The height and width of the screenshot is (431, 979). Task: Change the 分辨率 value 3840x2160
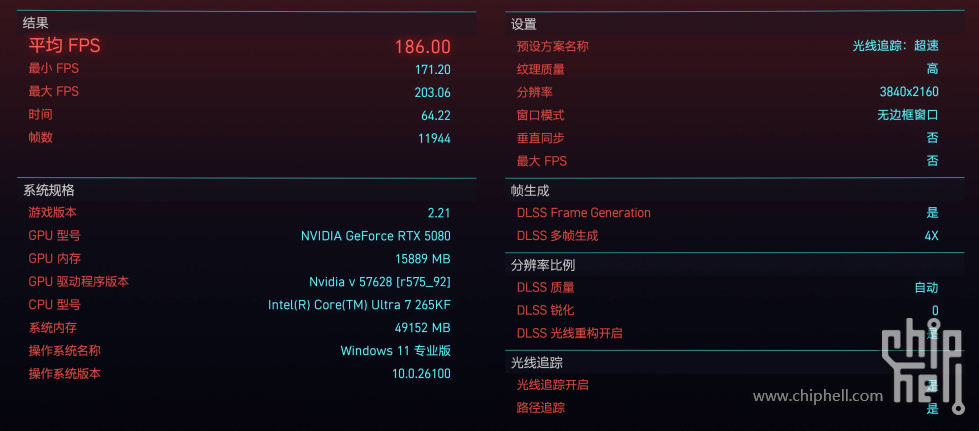909,92
